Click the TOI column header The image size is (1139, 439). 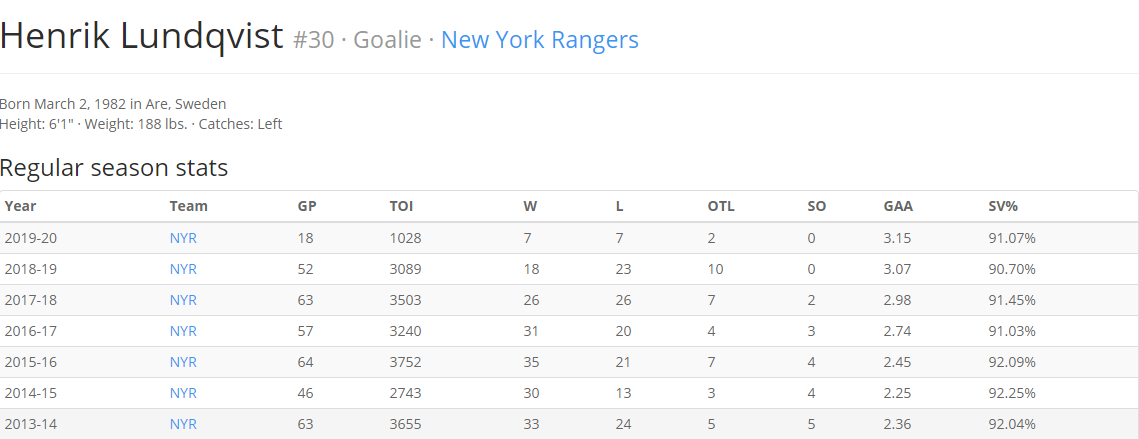coord(401,206)
